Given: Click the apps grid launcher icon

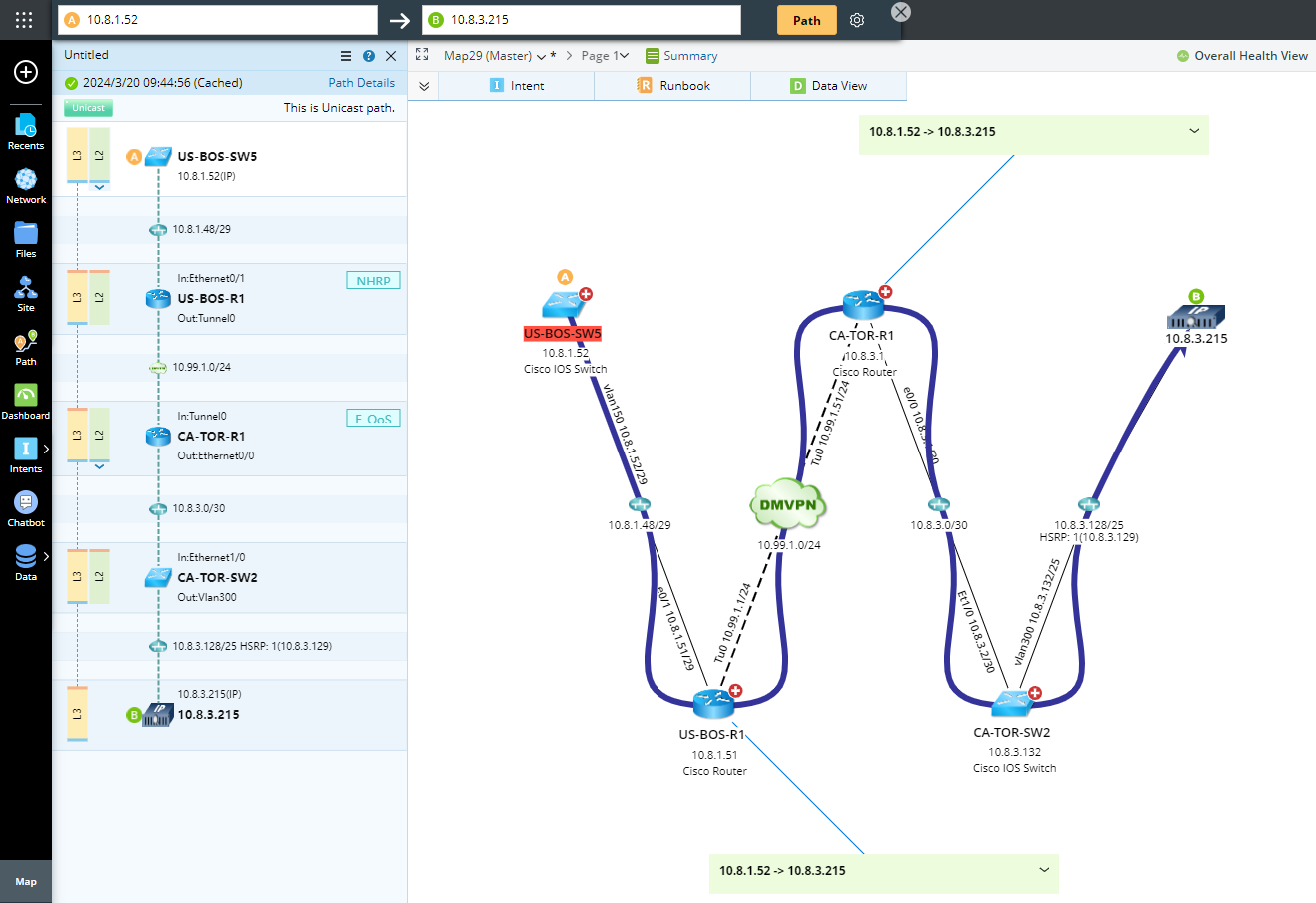Looking at the screenshot, I should click(24, 20).
